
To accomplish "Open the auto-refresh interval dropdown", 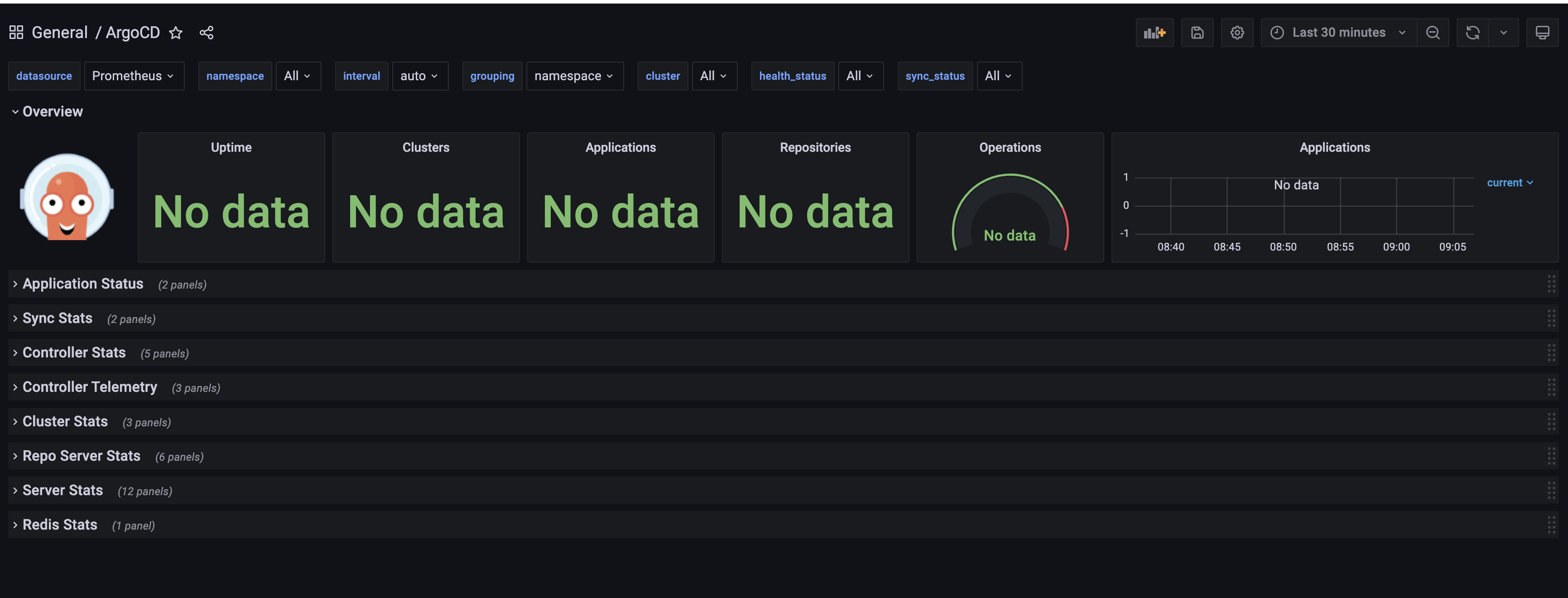I will 1503,32.
